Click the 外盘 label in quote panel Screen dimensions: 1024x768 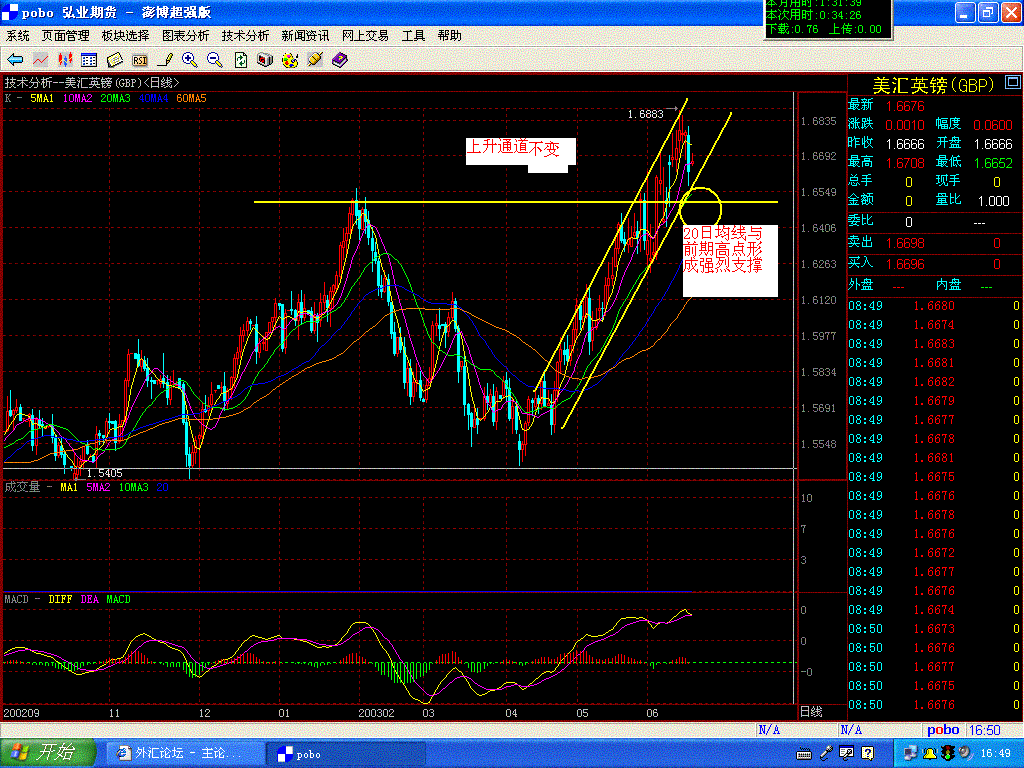coord(861,285)
